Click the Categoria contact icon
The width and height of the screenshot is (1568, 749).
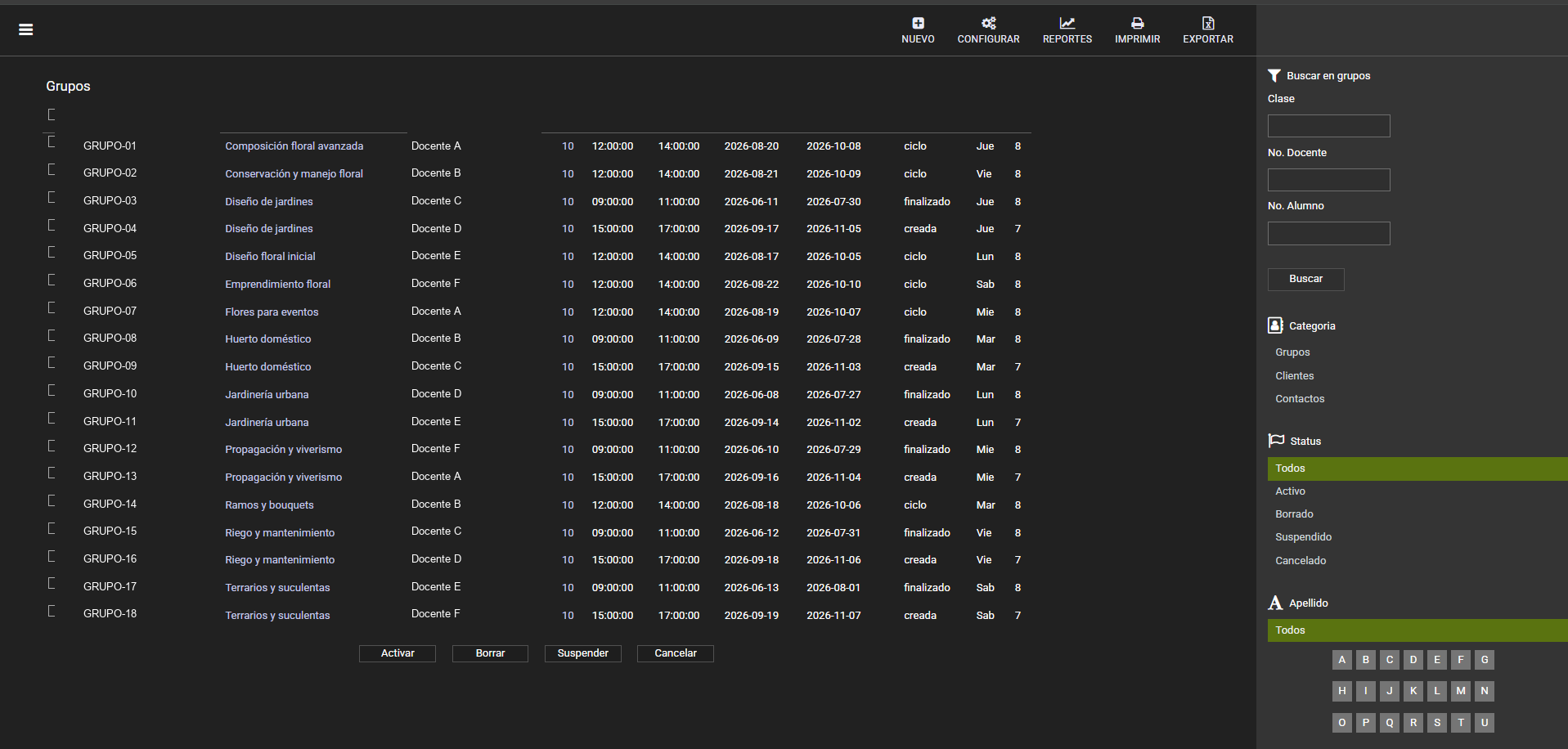coord(1275,325)
